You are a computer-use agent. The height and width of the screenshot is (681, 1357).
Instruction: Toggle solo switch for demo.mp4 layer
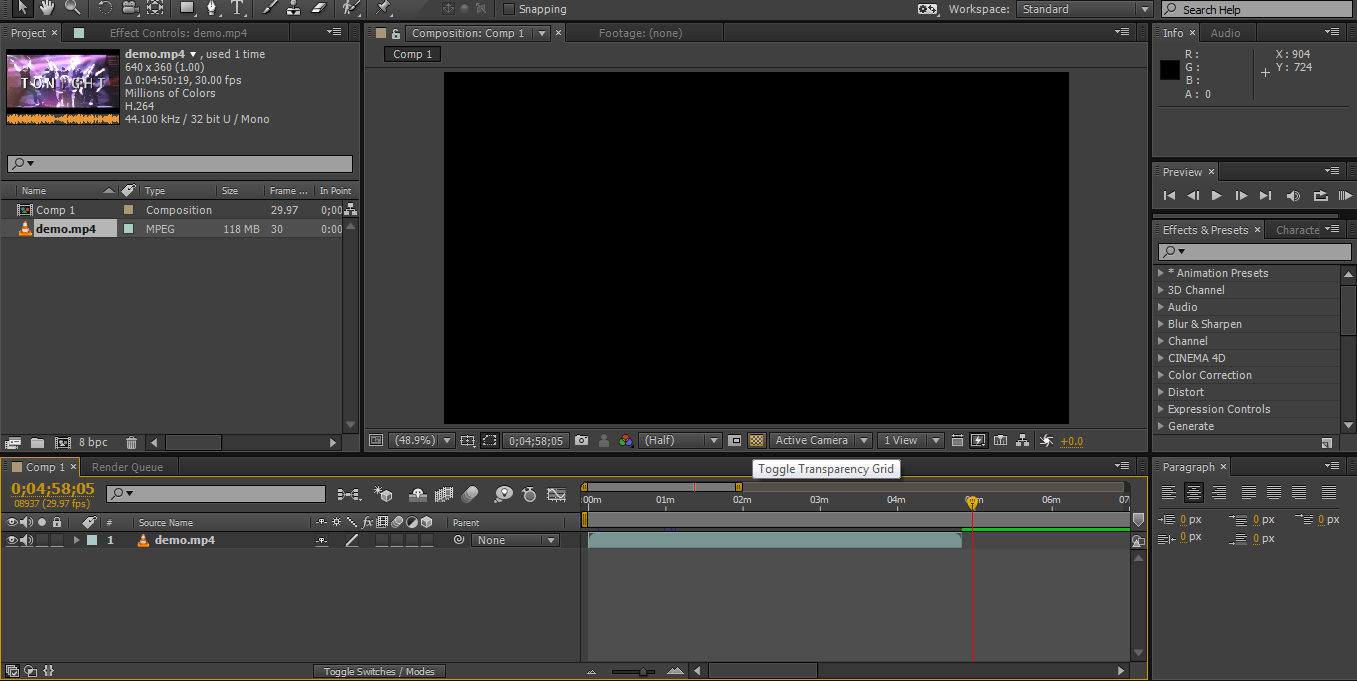pyautogui.click(x=42, y=540)
